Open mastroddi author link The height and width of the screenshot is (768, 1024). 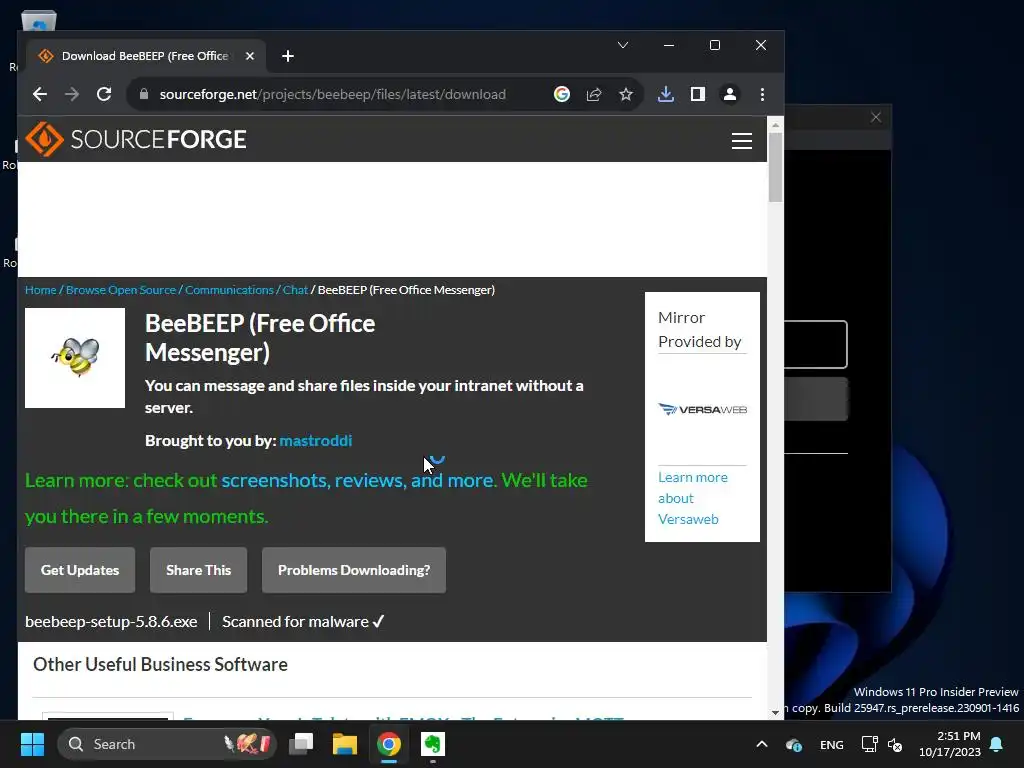click(x=315, y=441)
